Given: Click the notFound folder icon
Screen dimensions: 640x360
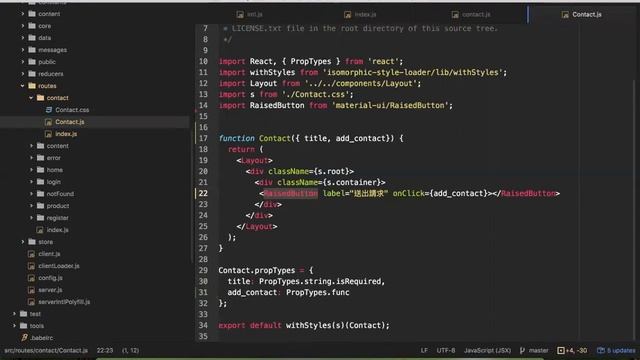Looking at the screenshot, I should 40,193.
